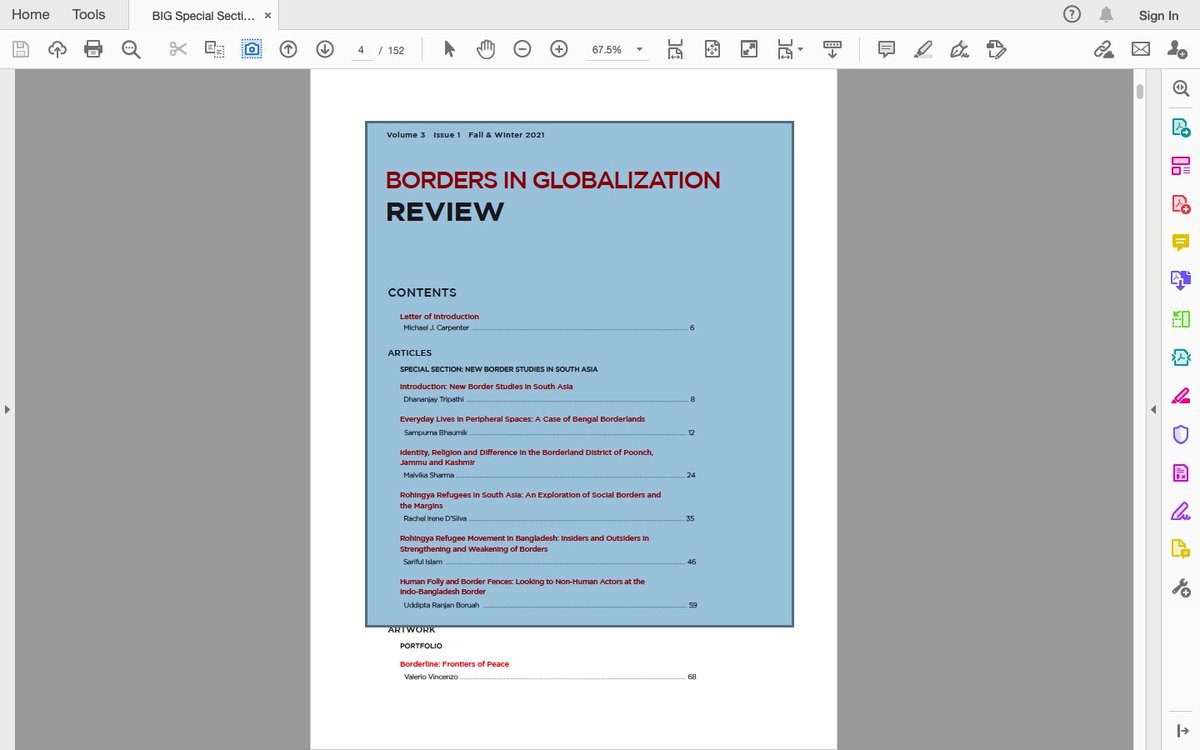This screenshot has height=750, width=1200.
Task: Zoom out with the minus button
Action: (x=522, y=49)
